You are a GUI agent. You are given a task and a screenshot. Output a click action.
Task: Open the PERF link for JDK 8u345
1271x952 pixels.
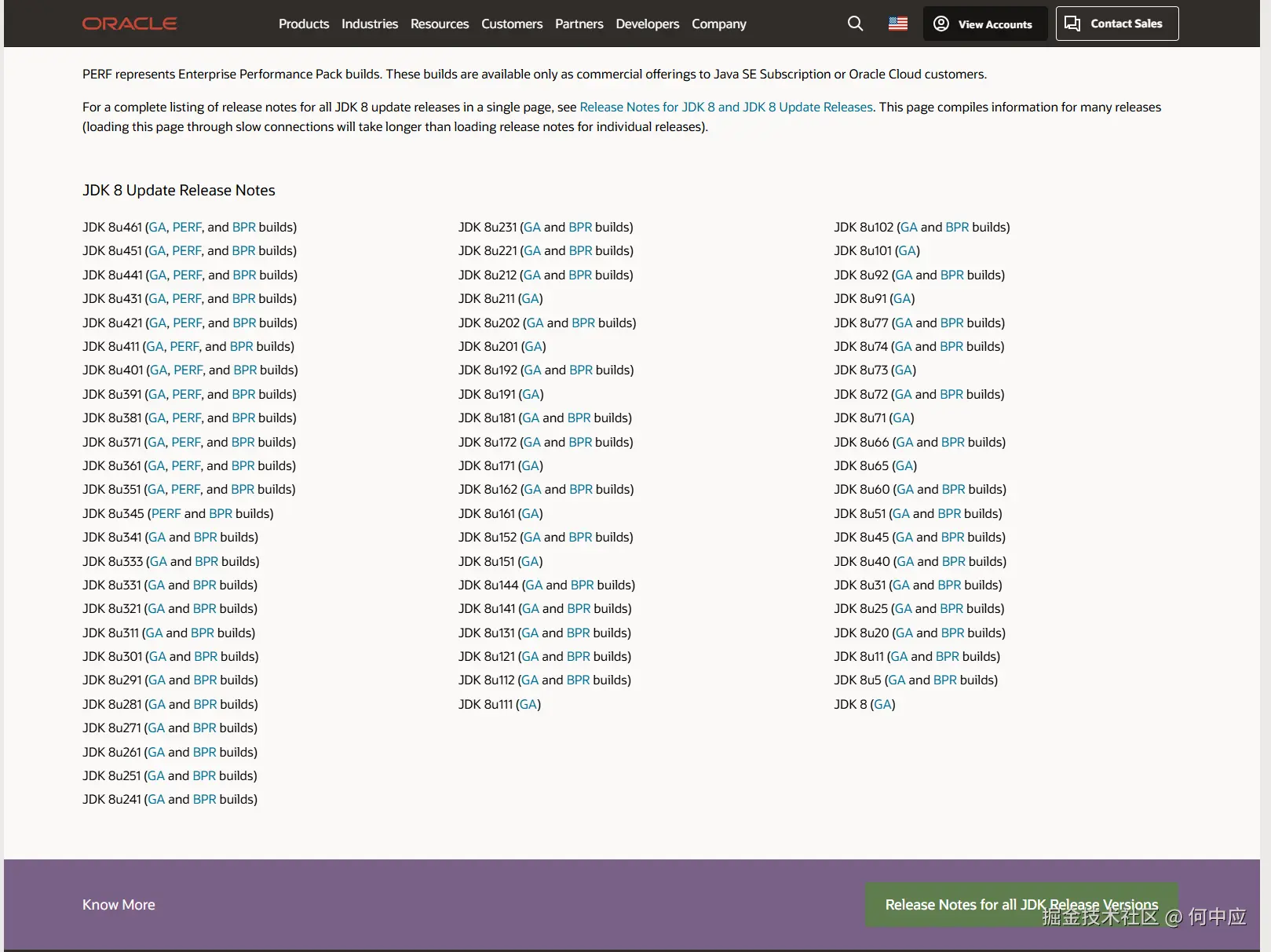(166, 513)
